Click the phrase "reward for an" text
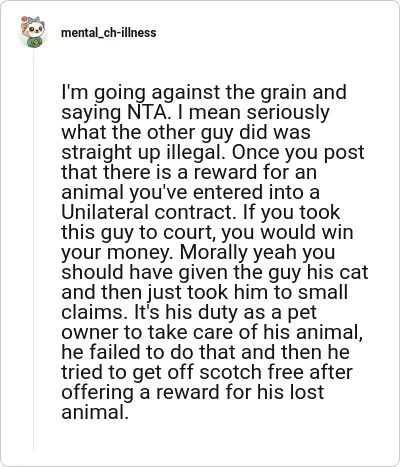The height and width of the screenshot is (467, 400). [x=253, y=172]
